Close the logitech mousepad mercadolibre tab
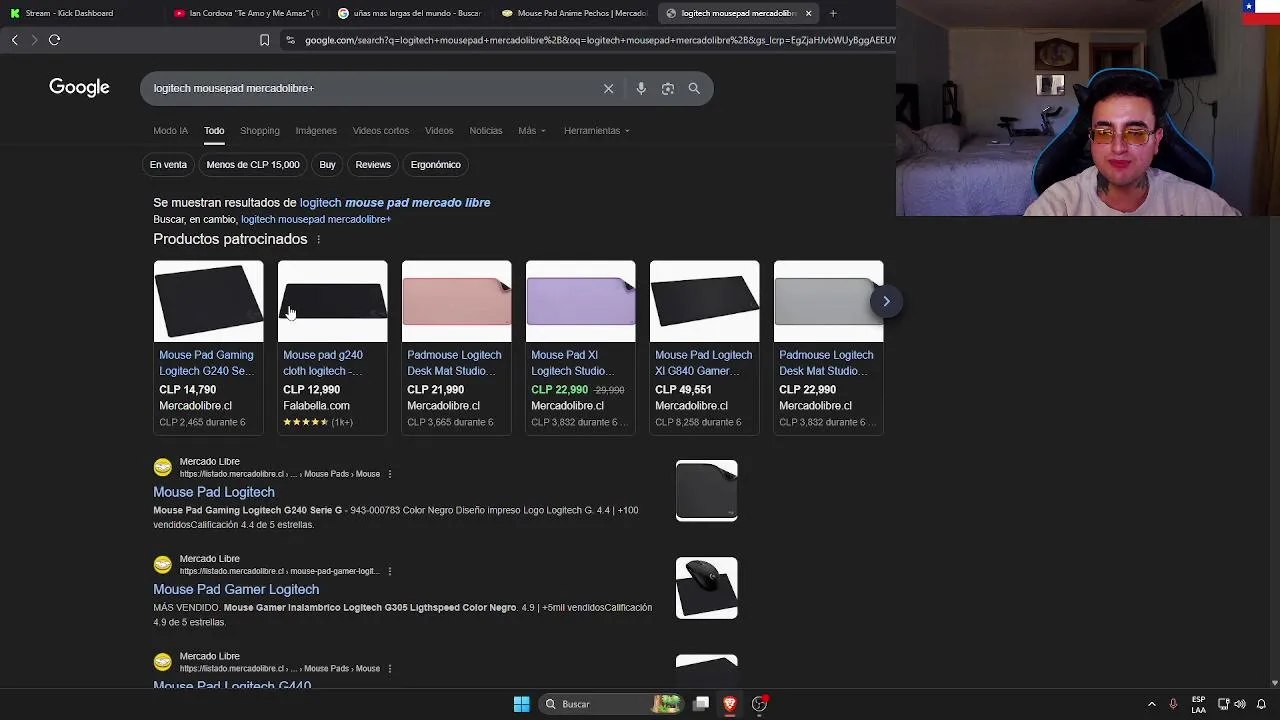1280x720 pixels. pyautogui.click(x=808, y=13)
